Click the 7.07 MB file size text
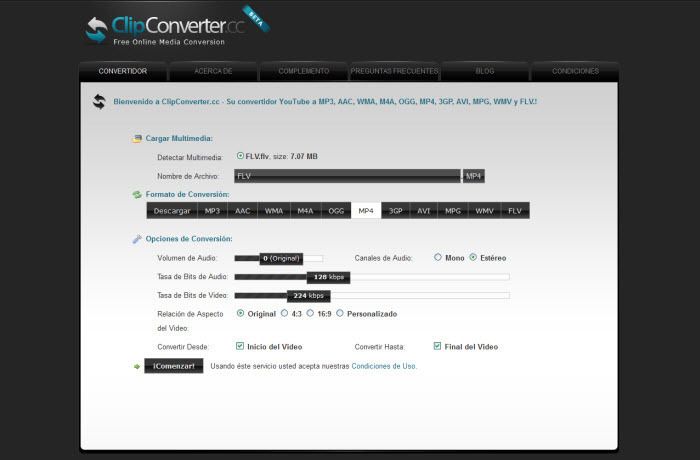 coord(304,156)
